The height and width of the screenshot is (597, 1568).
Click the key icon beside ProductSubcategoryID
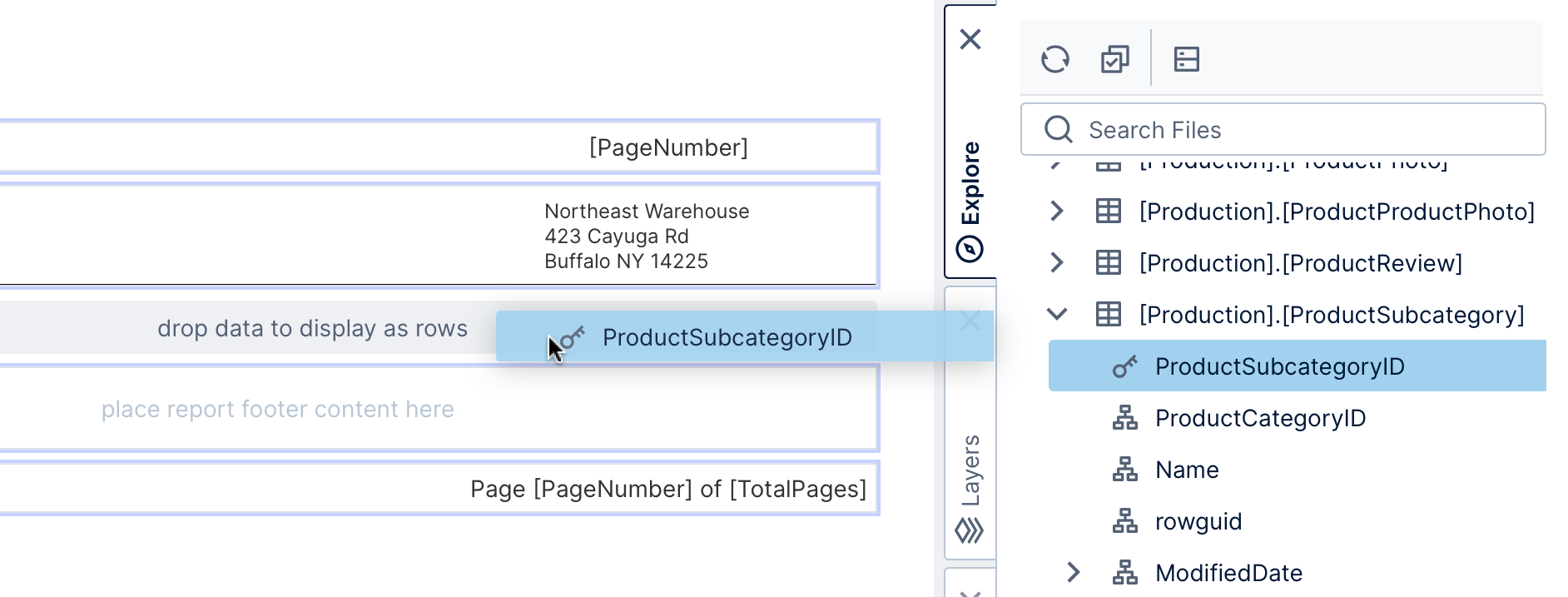1124,366
